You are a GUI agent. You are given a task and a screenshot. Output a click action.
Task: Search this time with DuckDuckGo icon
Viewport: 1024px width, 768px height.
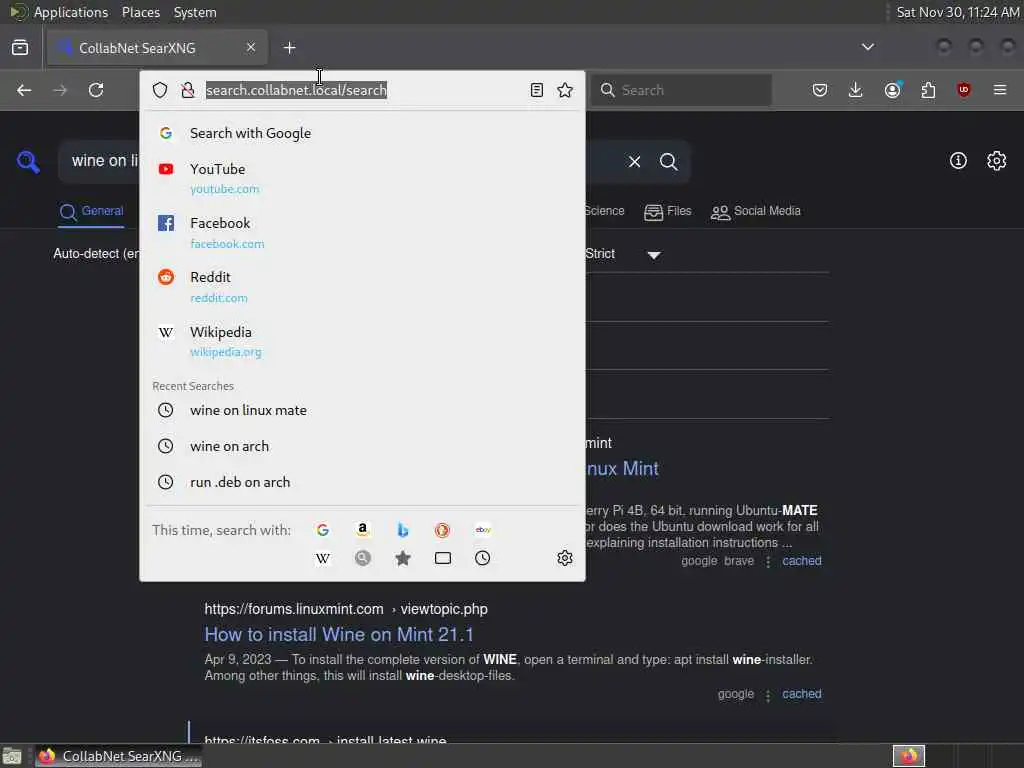[x=443, y=530]
